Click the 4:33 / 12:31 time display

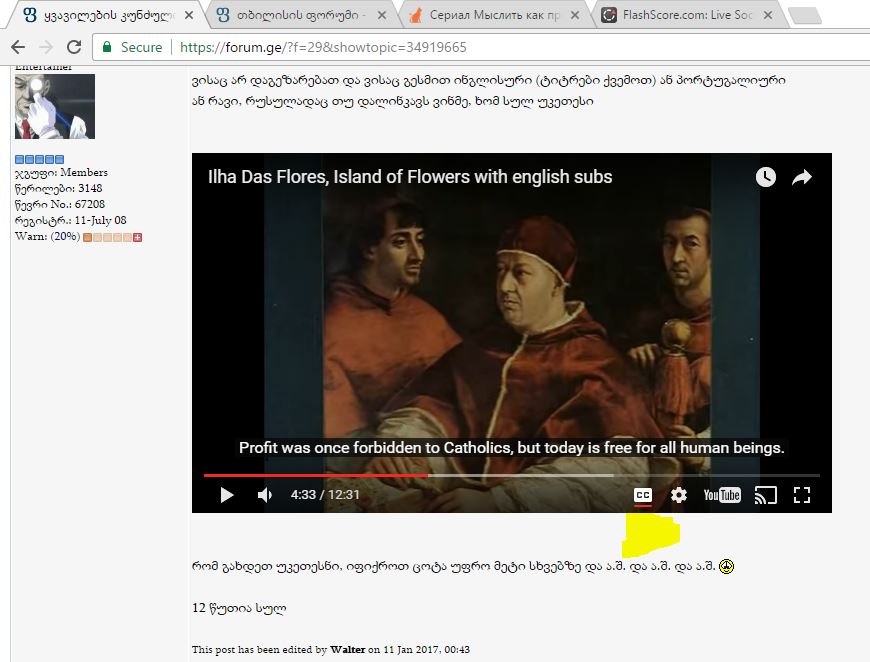click(x=325, y=494)
